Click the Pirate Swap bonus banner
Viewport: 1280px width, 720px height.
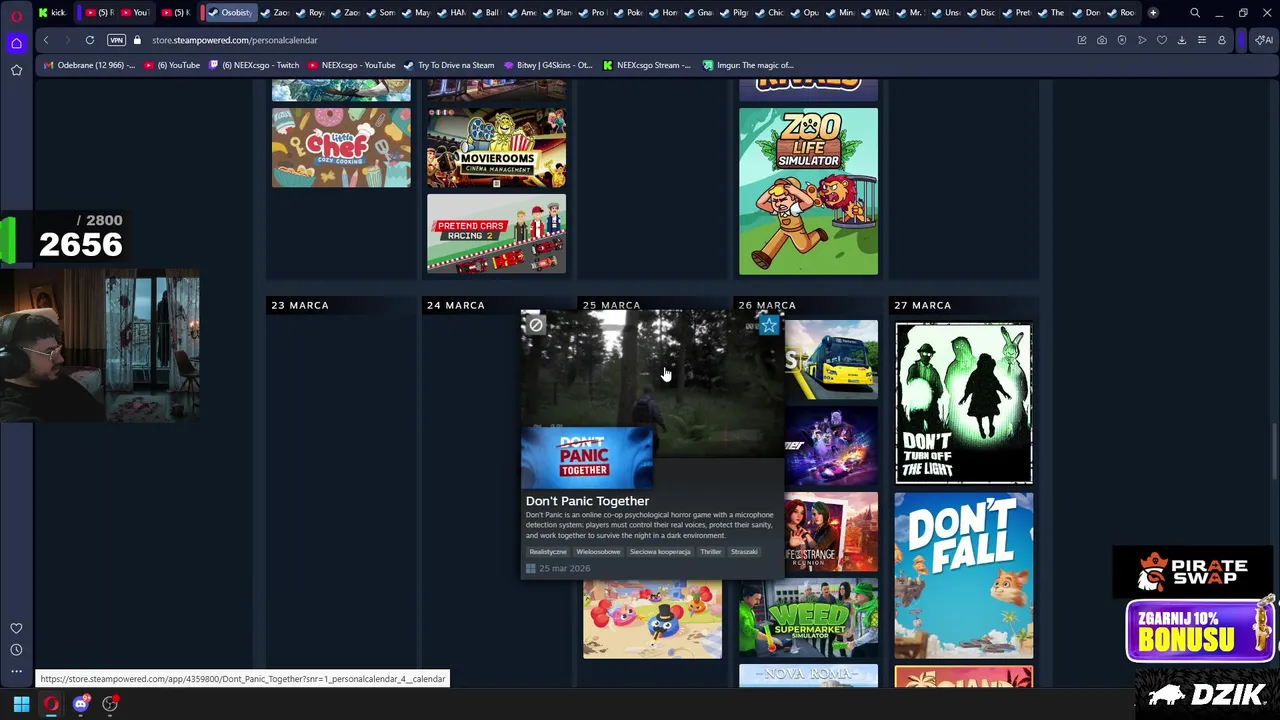(x=1201, y=630)
